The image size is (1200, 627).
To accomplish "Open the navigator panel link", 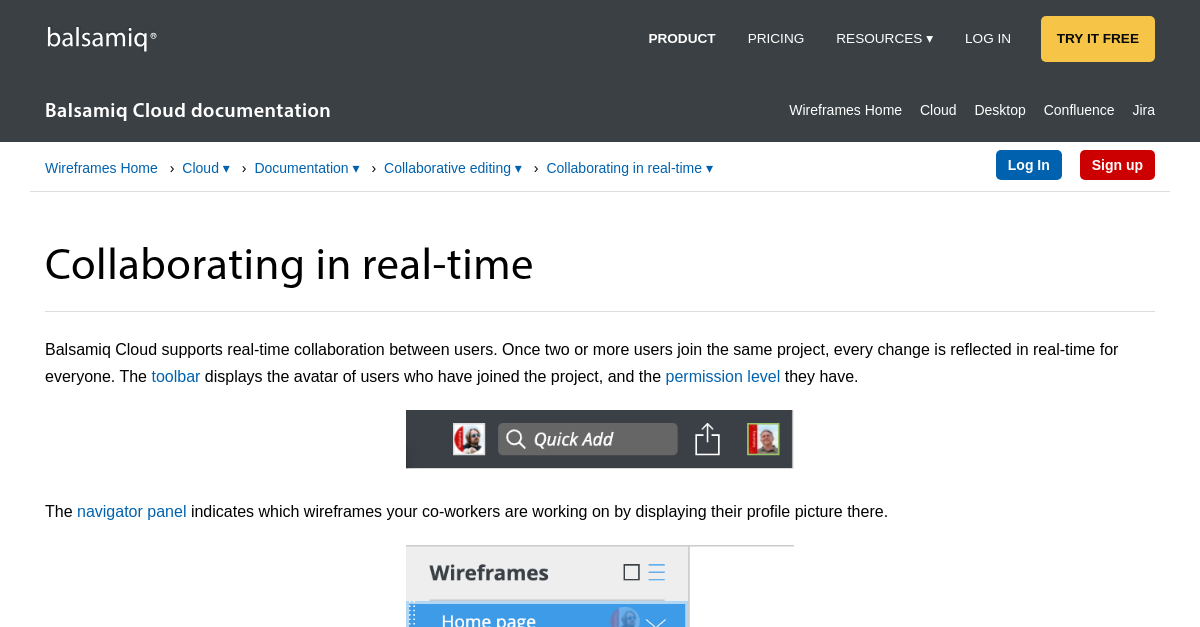I will [131, 512].
